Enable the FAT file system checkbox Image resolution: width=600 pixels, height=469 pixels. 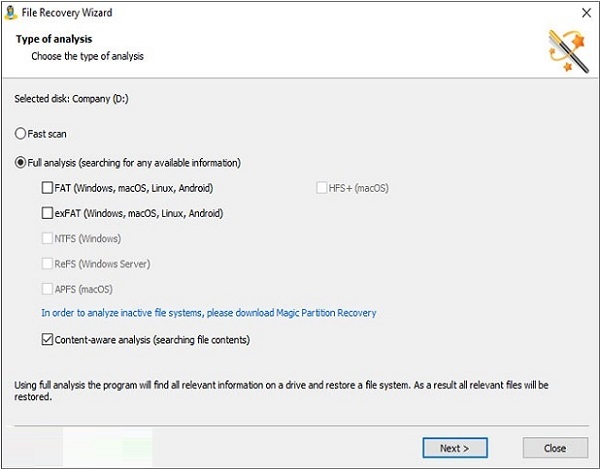[x=48, y=188]
